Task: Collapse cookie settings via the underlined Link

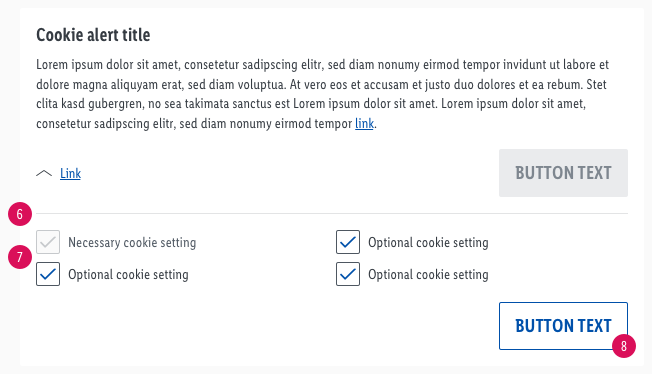Action: tap(70, 173)
